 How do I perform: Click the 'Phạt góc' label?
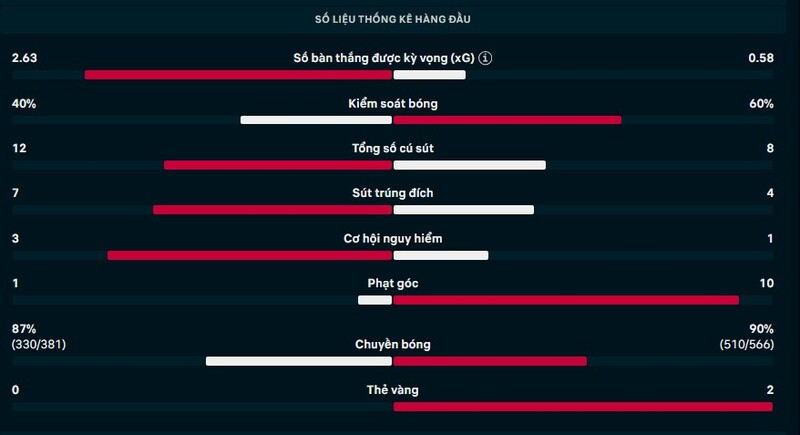pyautogui.click(x=393, y=283)
